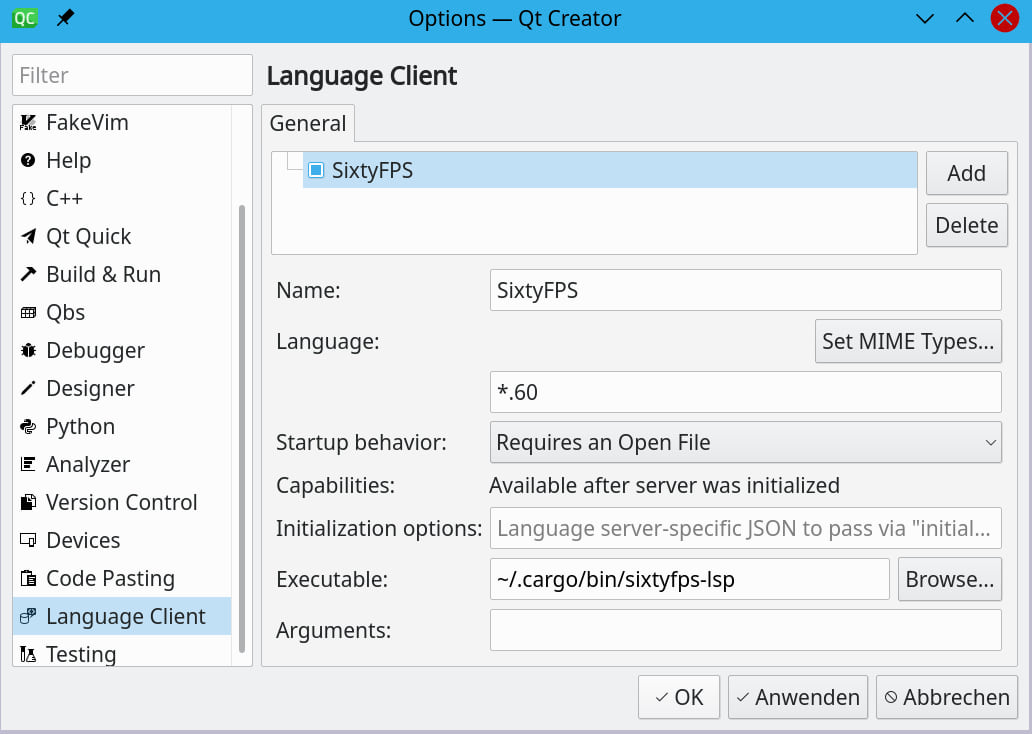1032x734 pixels.
Task: Click the Delete server button
Action: tap(966, 225)
